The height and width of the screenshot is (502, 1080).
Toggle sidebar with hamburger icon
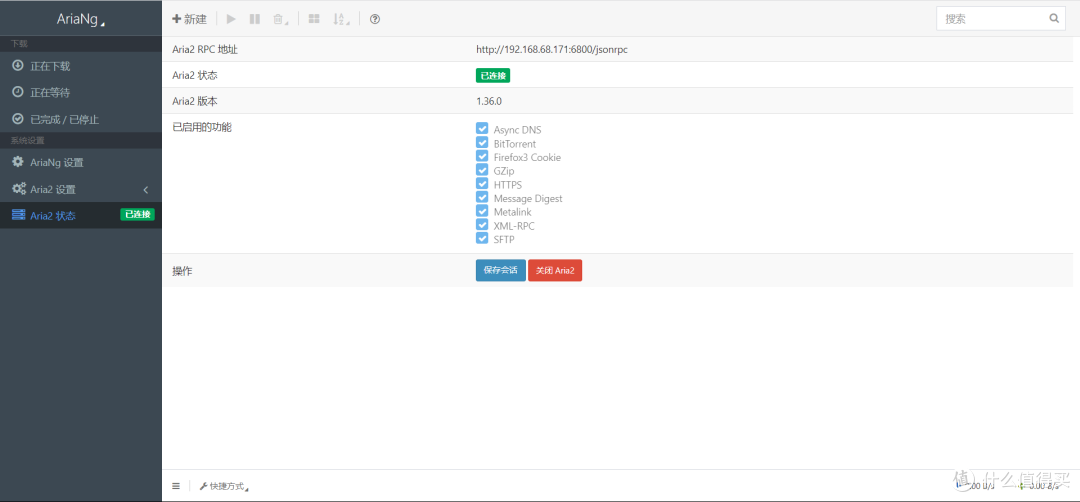[x=176, y=486]
